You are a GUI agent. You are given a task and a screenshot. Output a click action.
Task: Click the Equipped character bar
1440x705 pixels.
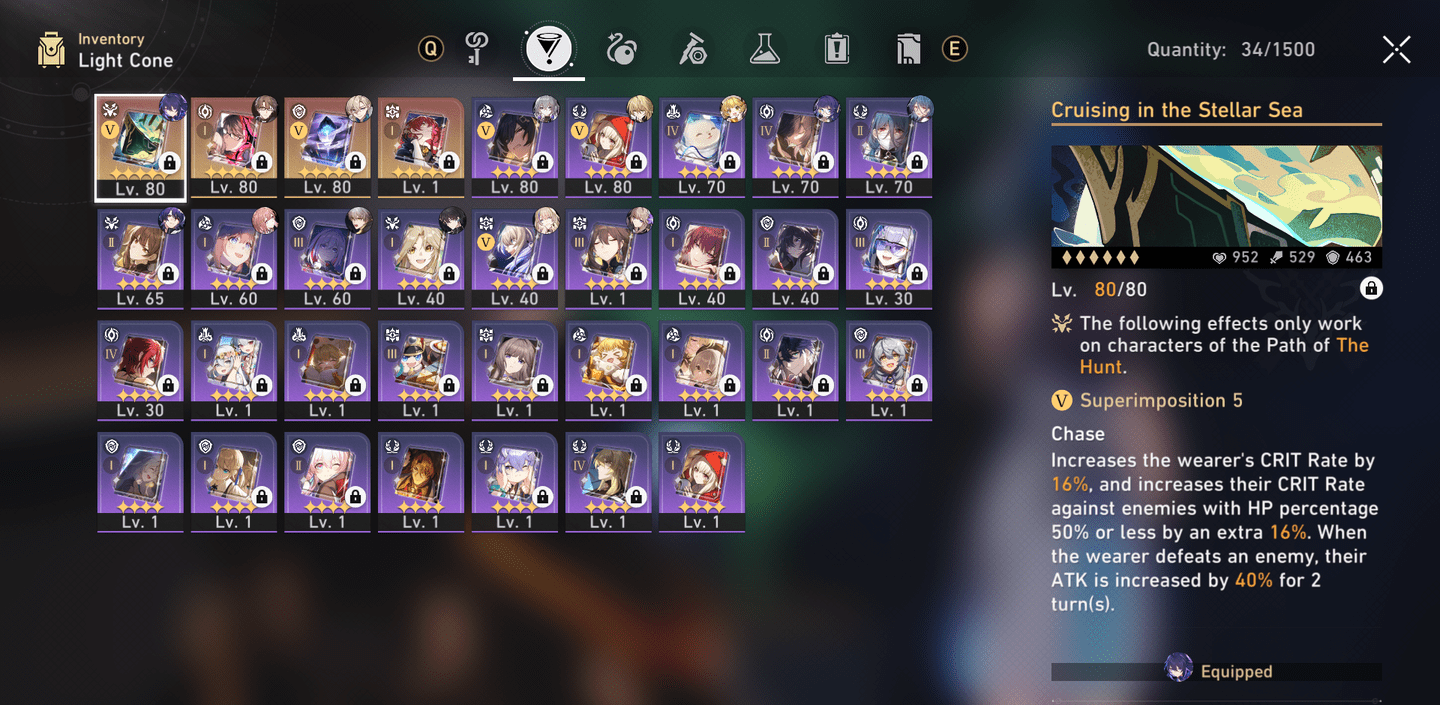[x=1216, y=672]
